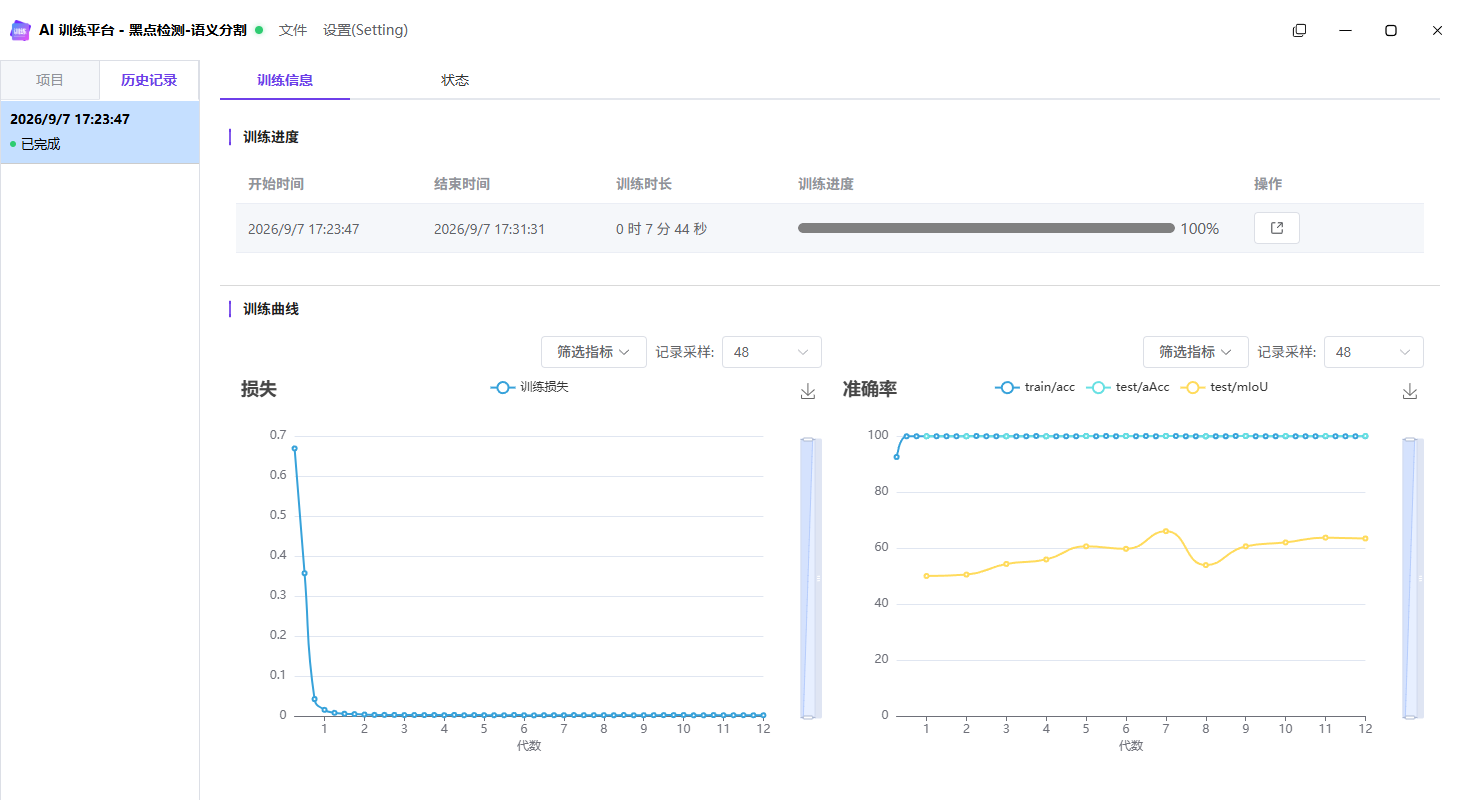Select the 训练信息 tab

click(285, 80)
